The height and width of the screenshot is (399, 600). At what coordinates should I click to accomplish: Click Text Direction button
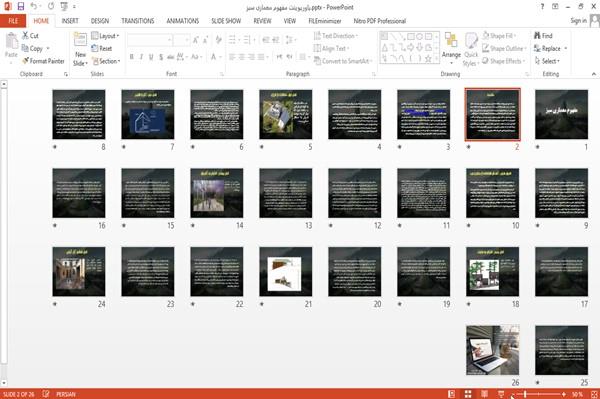pyautogui.click(x=336, y=36)
